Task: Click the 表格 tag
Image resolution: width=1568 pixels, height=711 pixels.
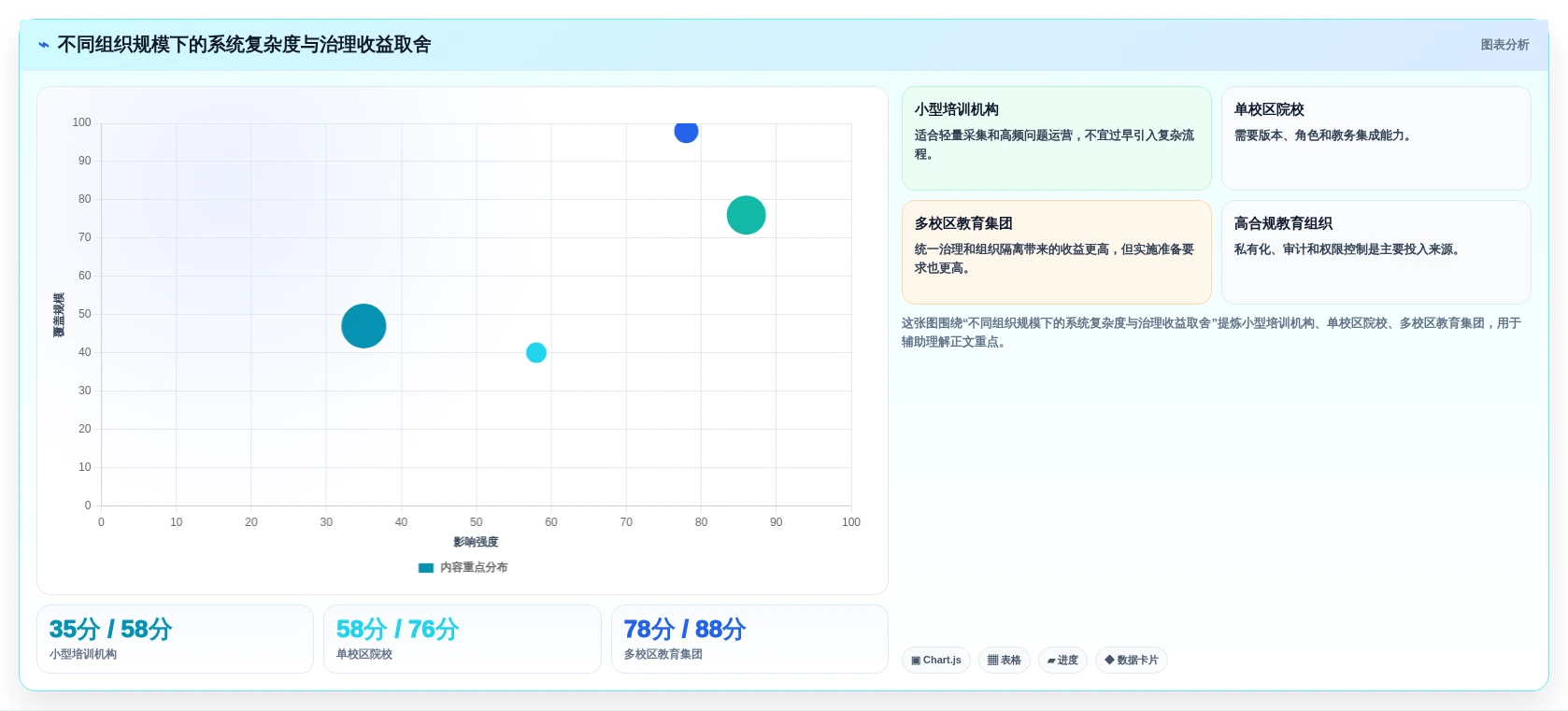Action: (x=1005, y=660)
